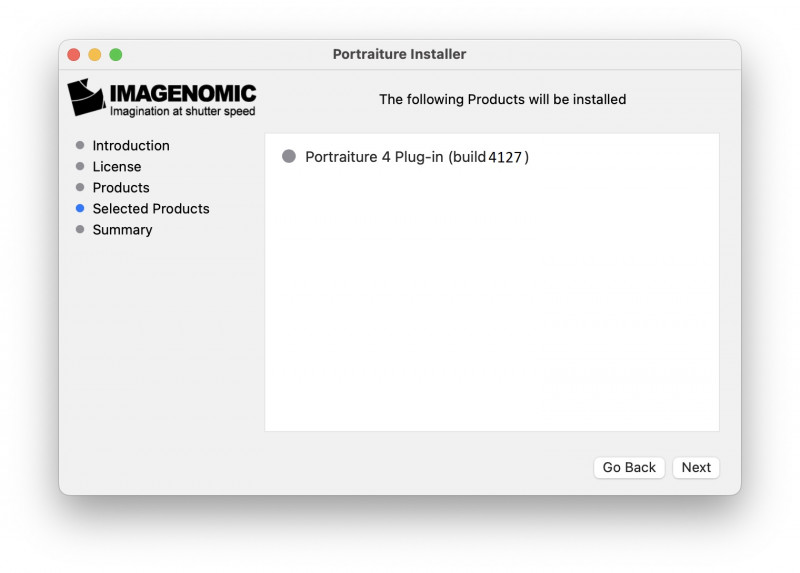The image size is (800, 573).
Task: Minimize the installer with the yellow button
Action: pos(95,54)
